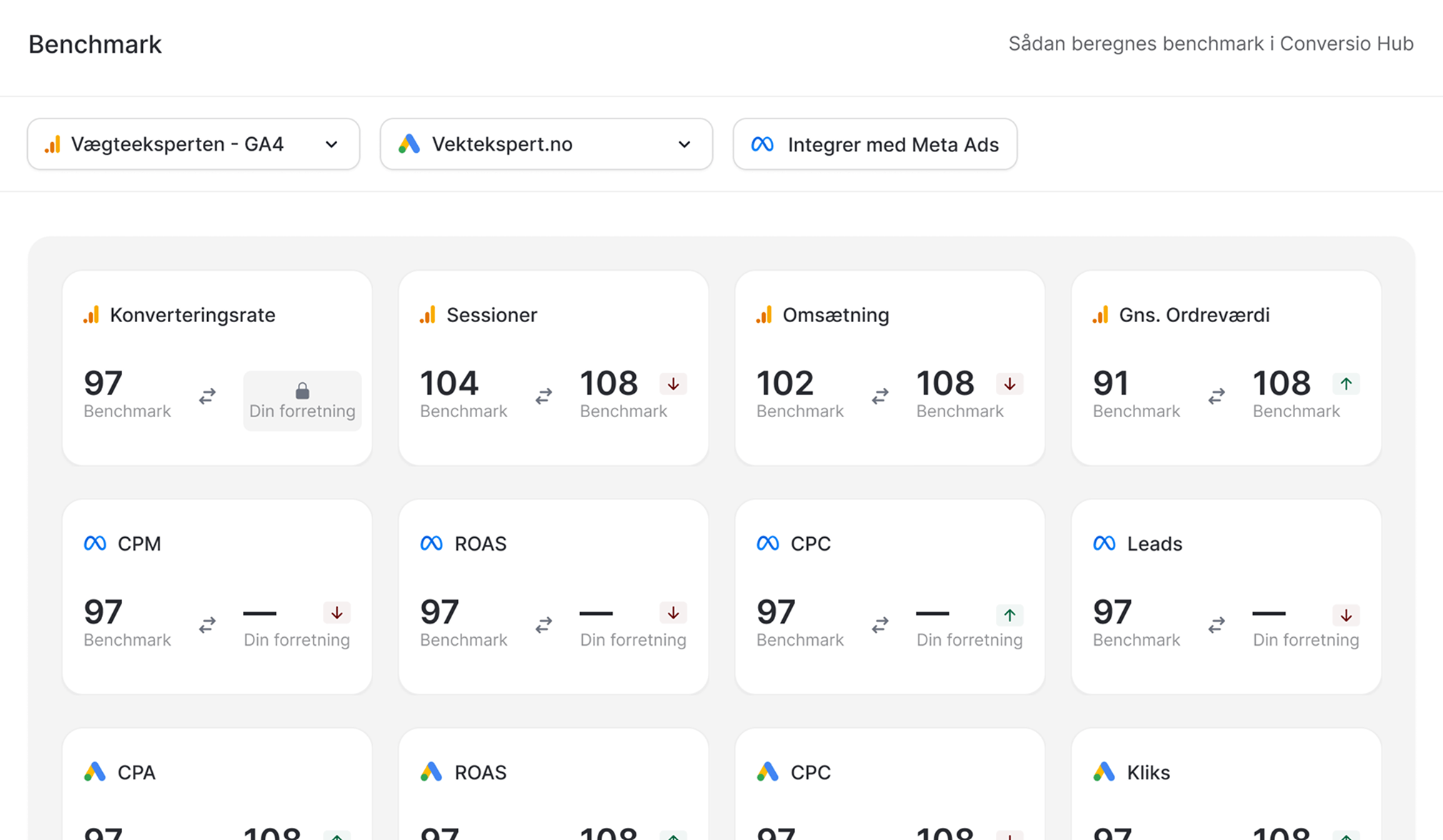Image resolution: width=1443 pixels, height=840 pixels.
Task: Click the Meta logo beside Leads
Action: point(1104,544)
